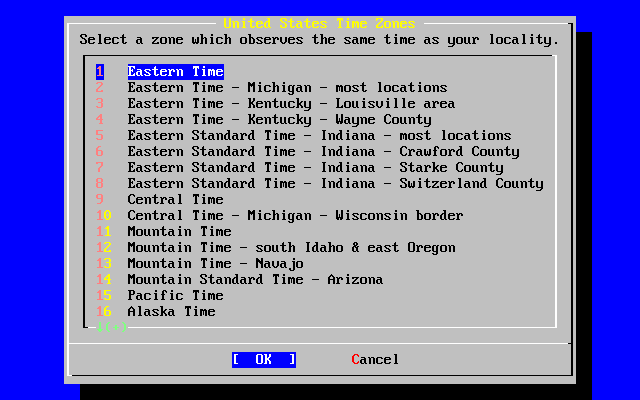Select the Pacific Time entry
640x400 pixels.
coord(175,296)
